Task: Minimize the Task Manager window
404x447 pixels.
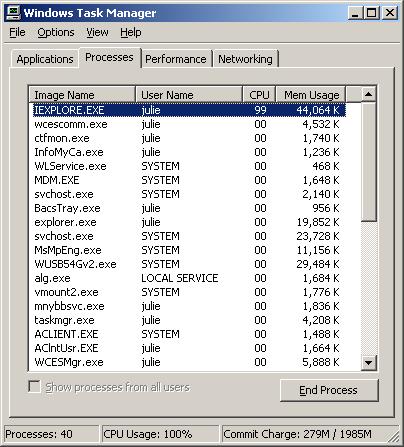Action: (x=355, y=13)
